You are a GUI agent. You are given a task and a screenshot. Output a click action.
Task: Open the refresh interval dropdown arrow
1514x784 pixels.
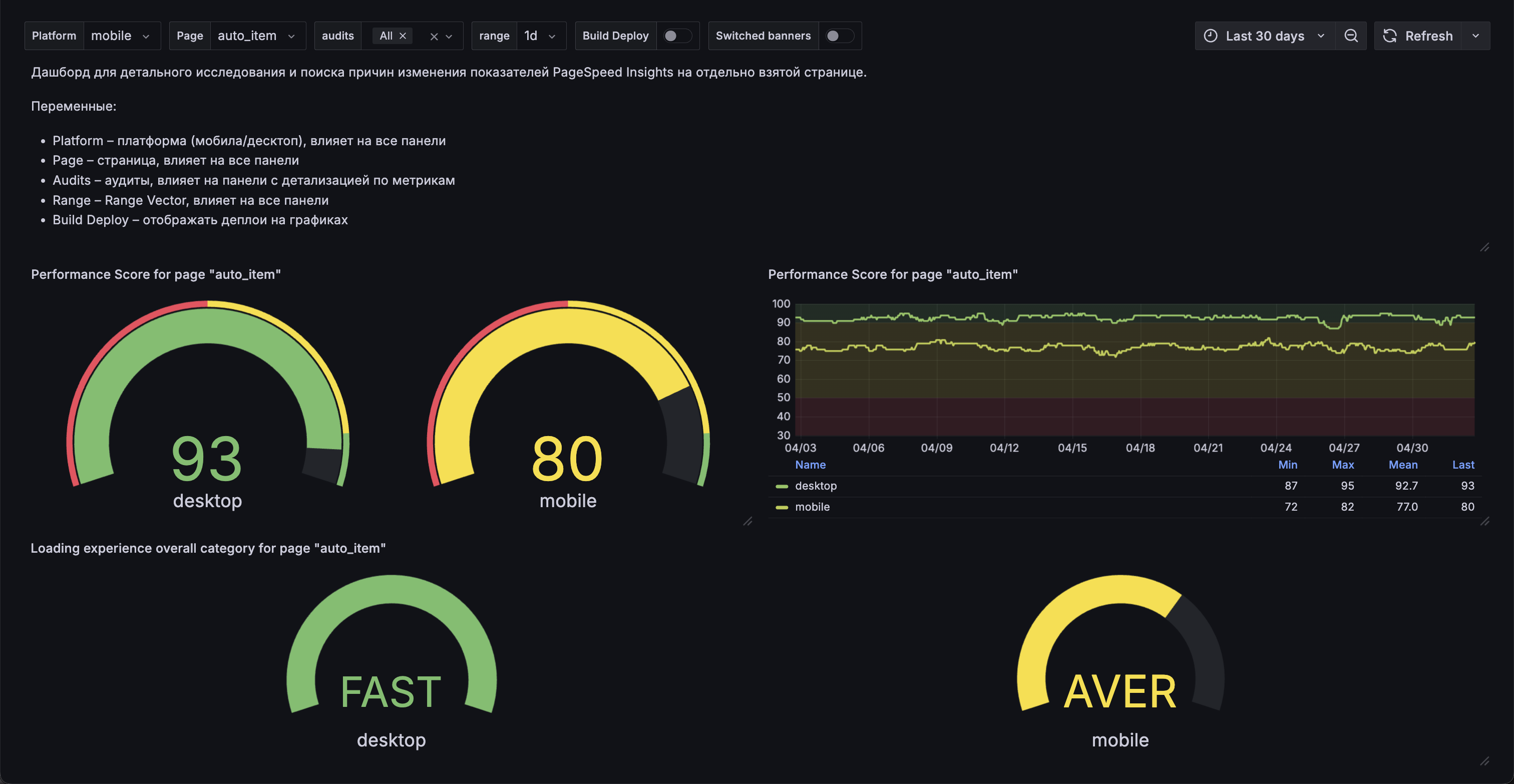(x=1475, y=36)
